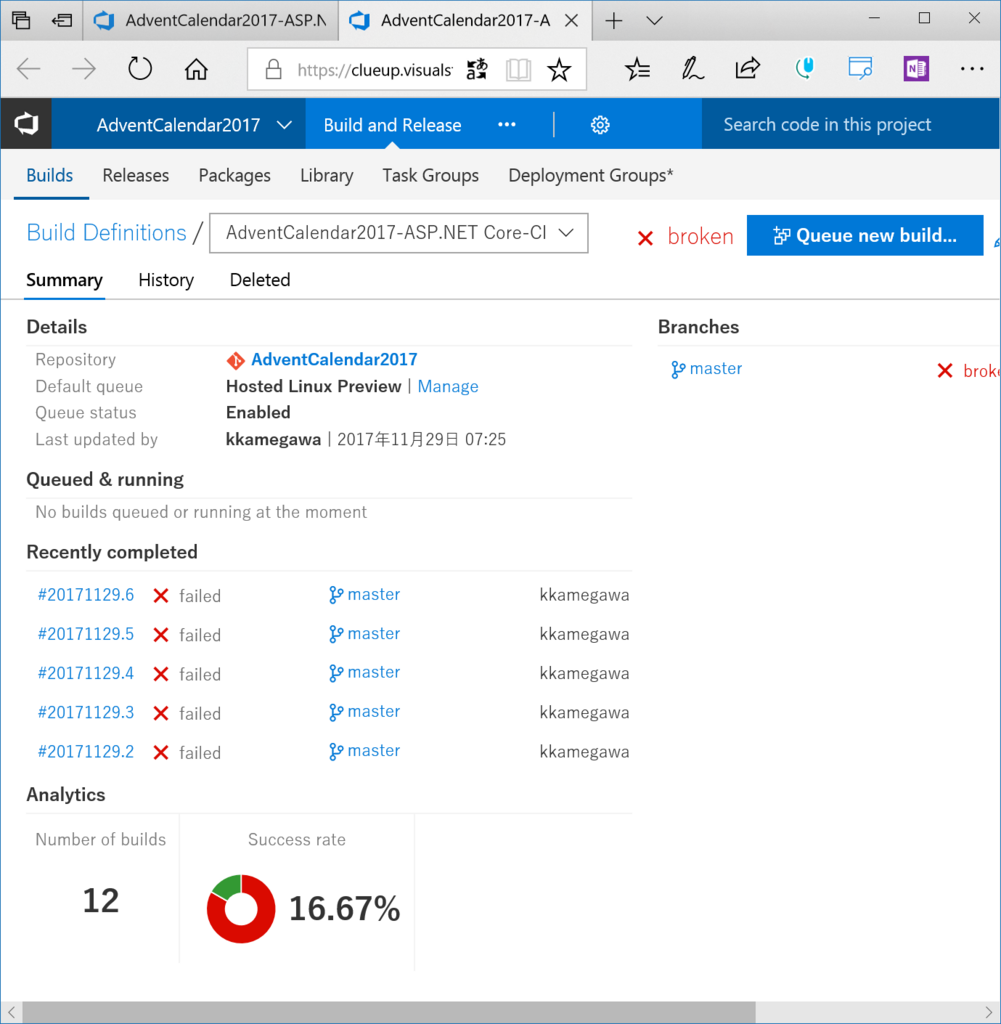Open the Visual Studio Team Services home logo
This screenshot has width=1001, height=1024.
[x=26, y=124]
